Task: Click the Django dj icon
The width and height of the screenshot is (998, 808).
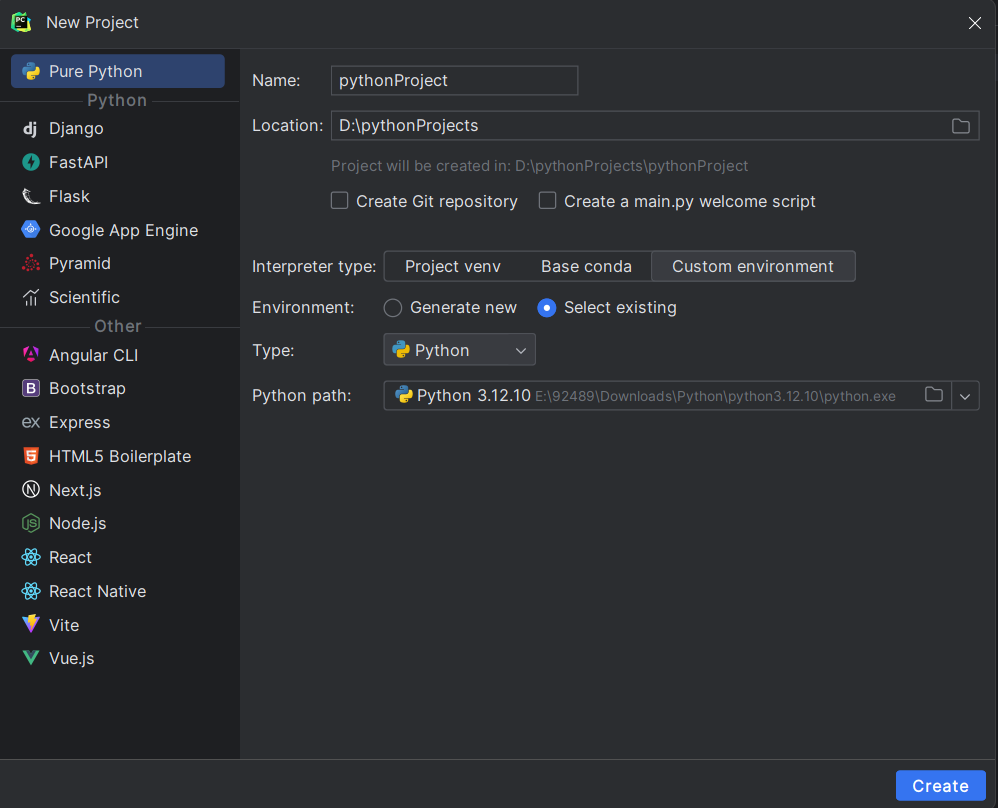Action: 31,129
